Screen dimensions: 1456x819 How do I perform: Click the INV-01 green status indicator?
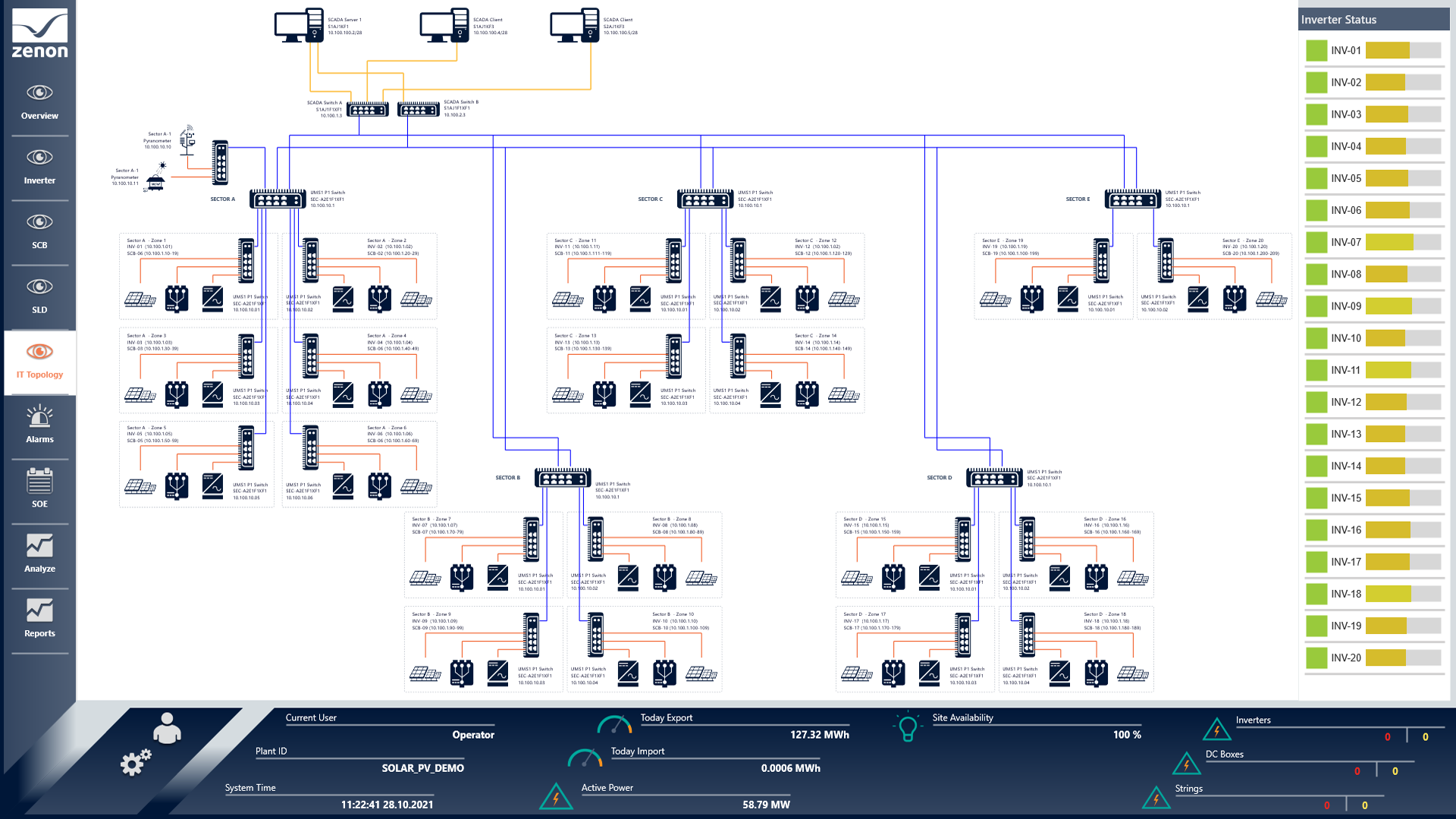coord(1316,51)
